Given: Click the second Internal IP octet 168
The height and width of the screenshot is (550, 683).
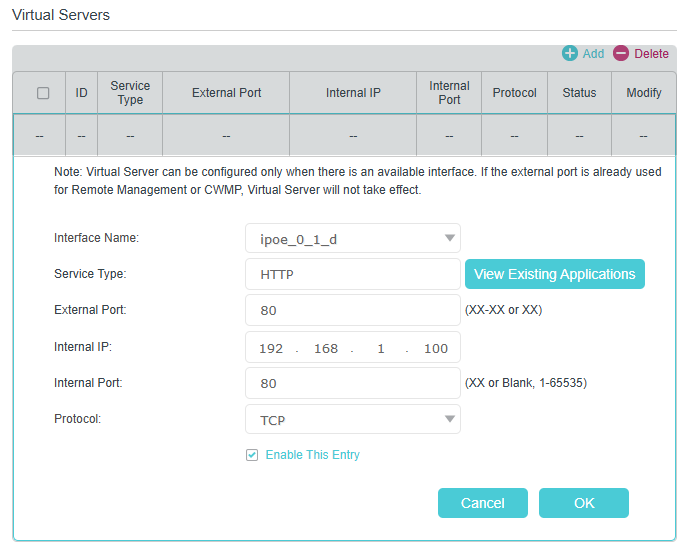Looking at the screenshot, I should [x=326, y=348].
